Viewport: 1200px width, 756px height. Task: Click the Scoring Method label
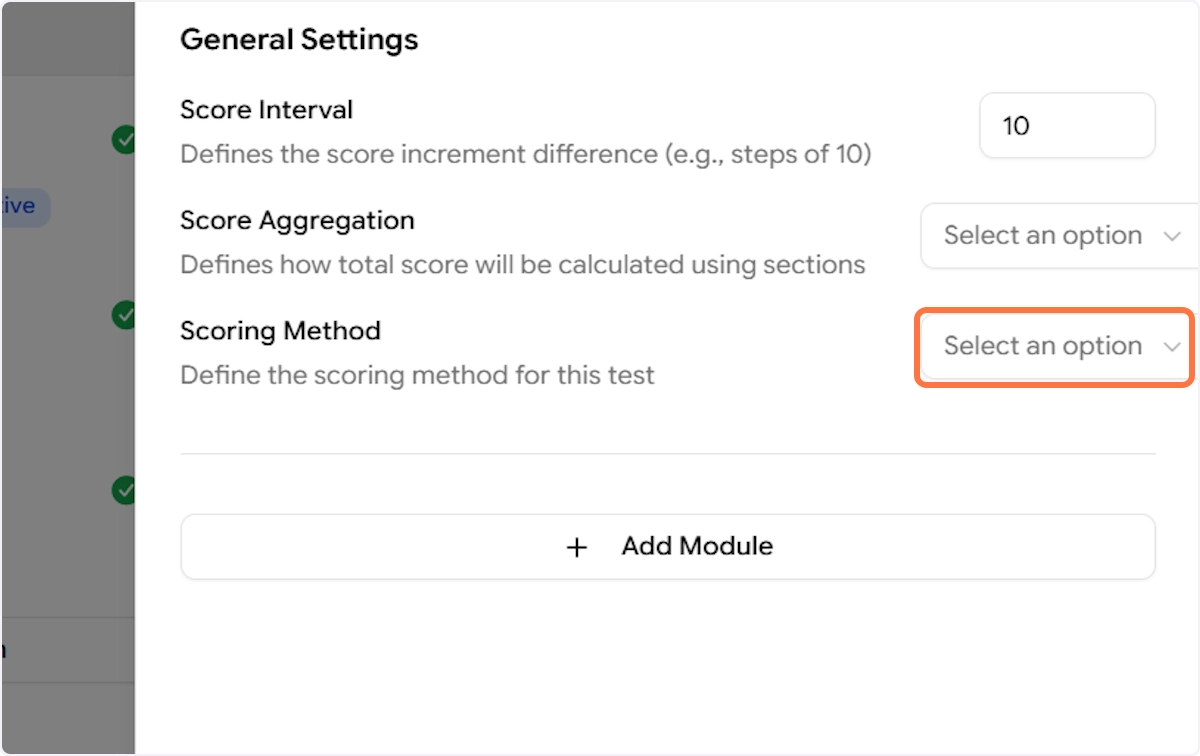pyautogui.click(x=280, y=330)
